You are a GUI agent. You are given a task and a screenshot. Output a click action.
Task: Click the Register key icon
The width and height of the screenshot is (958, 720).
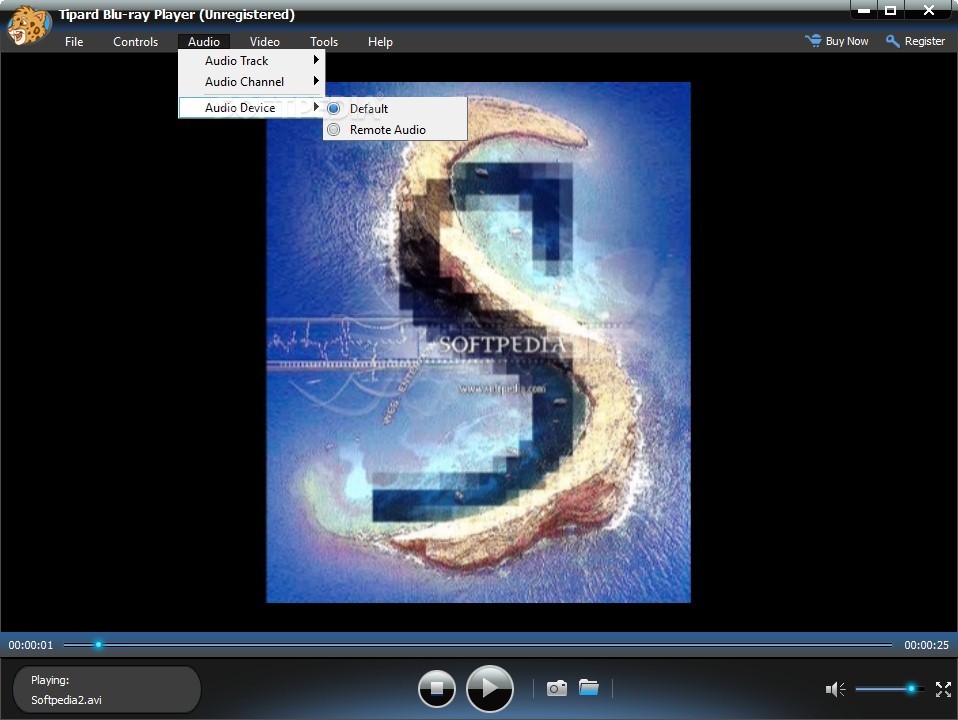[x=892, y=41]
